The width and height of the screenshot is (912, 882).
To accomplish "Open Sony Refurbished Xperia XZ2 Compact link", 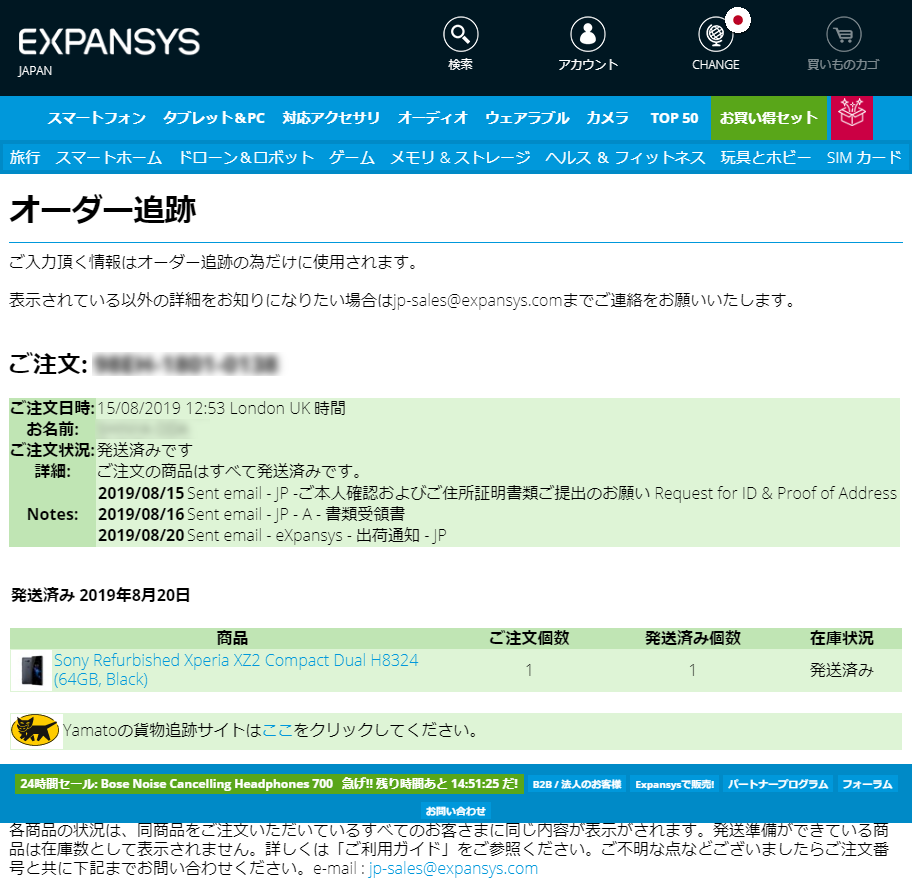I will [236, 670].
